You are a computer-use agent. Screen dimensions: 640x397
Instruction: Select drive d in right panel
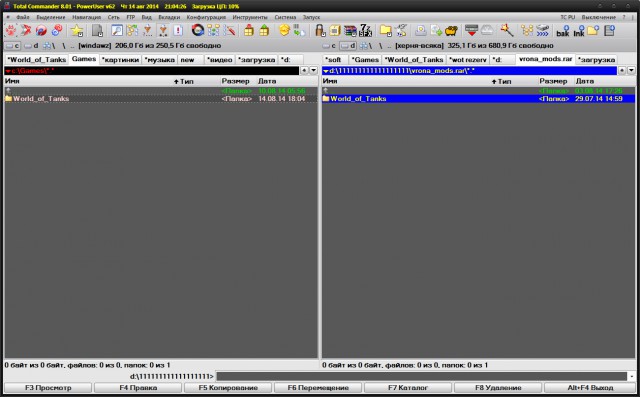[348, 46]
